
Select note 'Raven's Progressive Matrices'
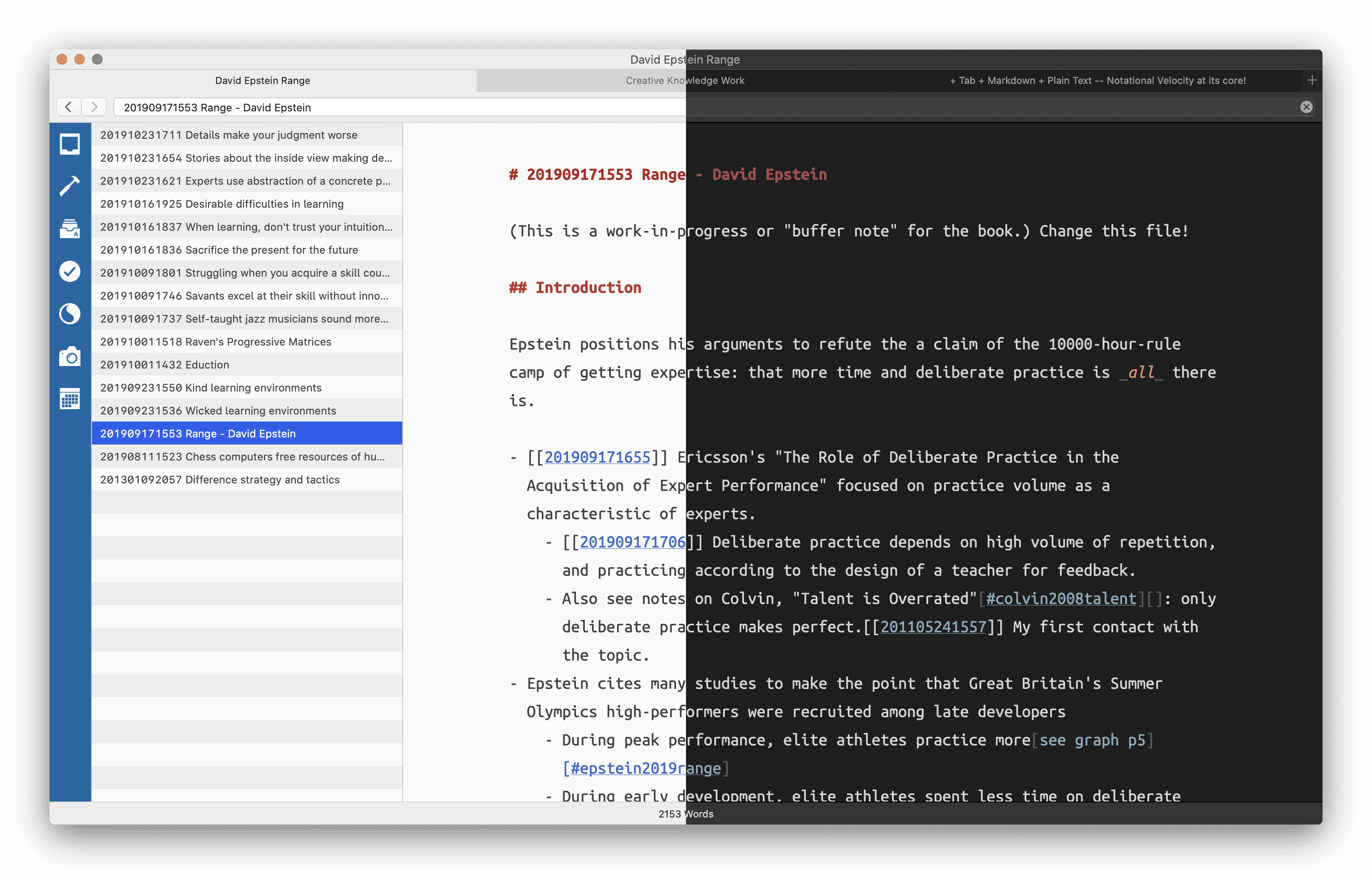pos(247,341)
